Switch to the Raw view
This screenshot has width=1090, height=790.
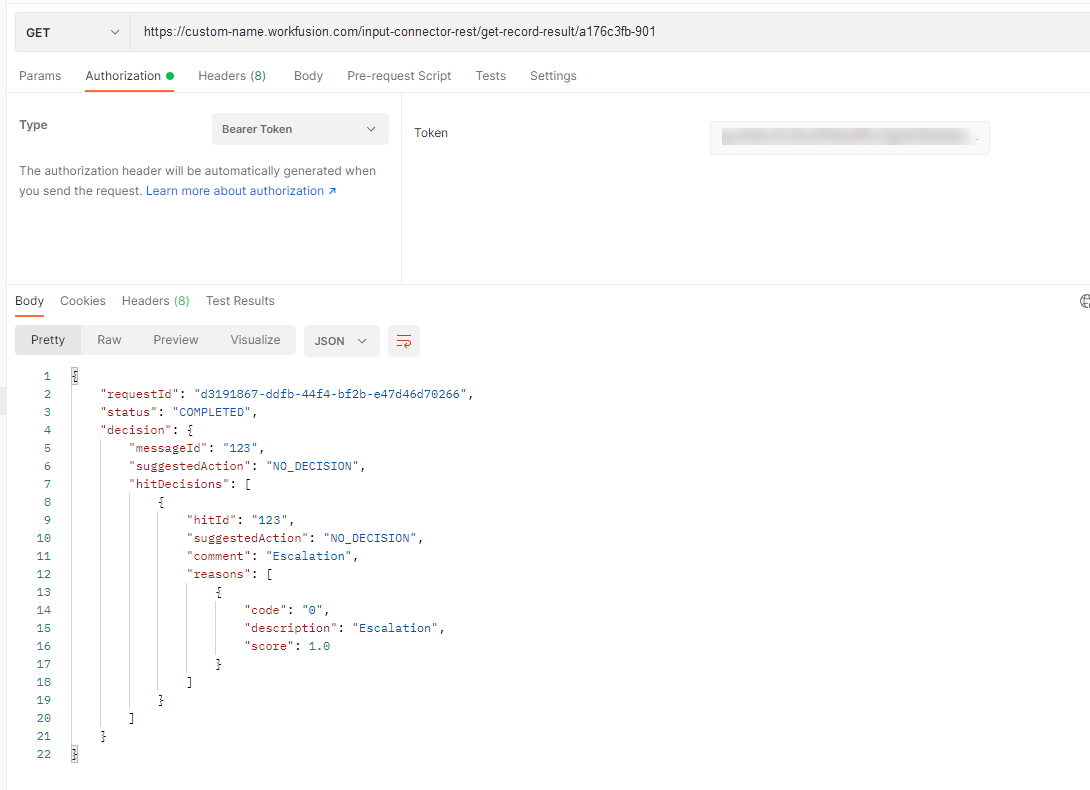click(109, 340)
